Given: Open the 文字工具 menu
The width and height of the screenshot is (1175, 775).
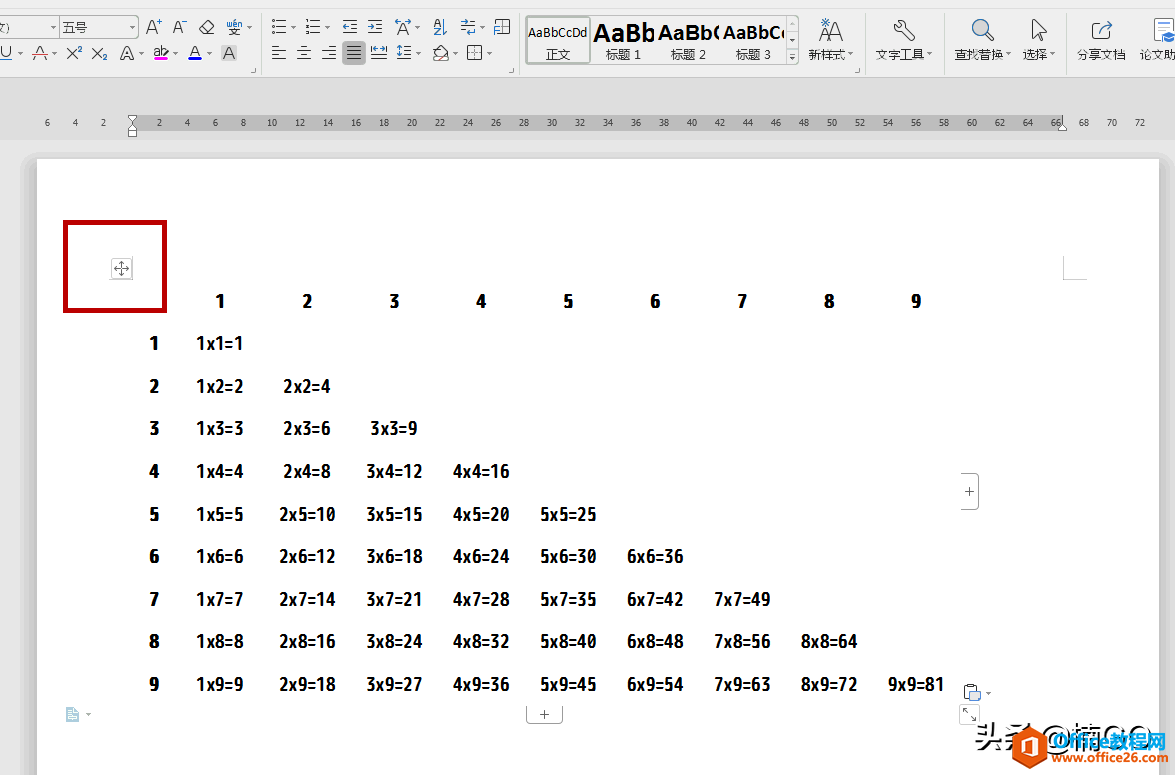Looking at the screenshot, I should (x=904, y=40).
